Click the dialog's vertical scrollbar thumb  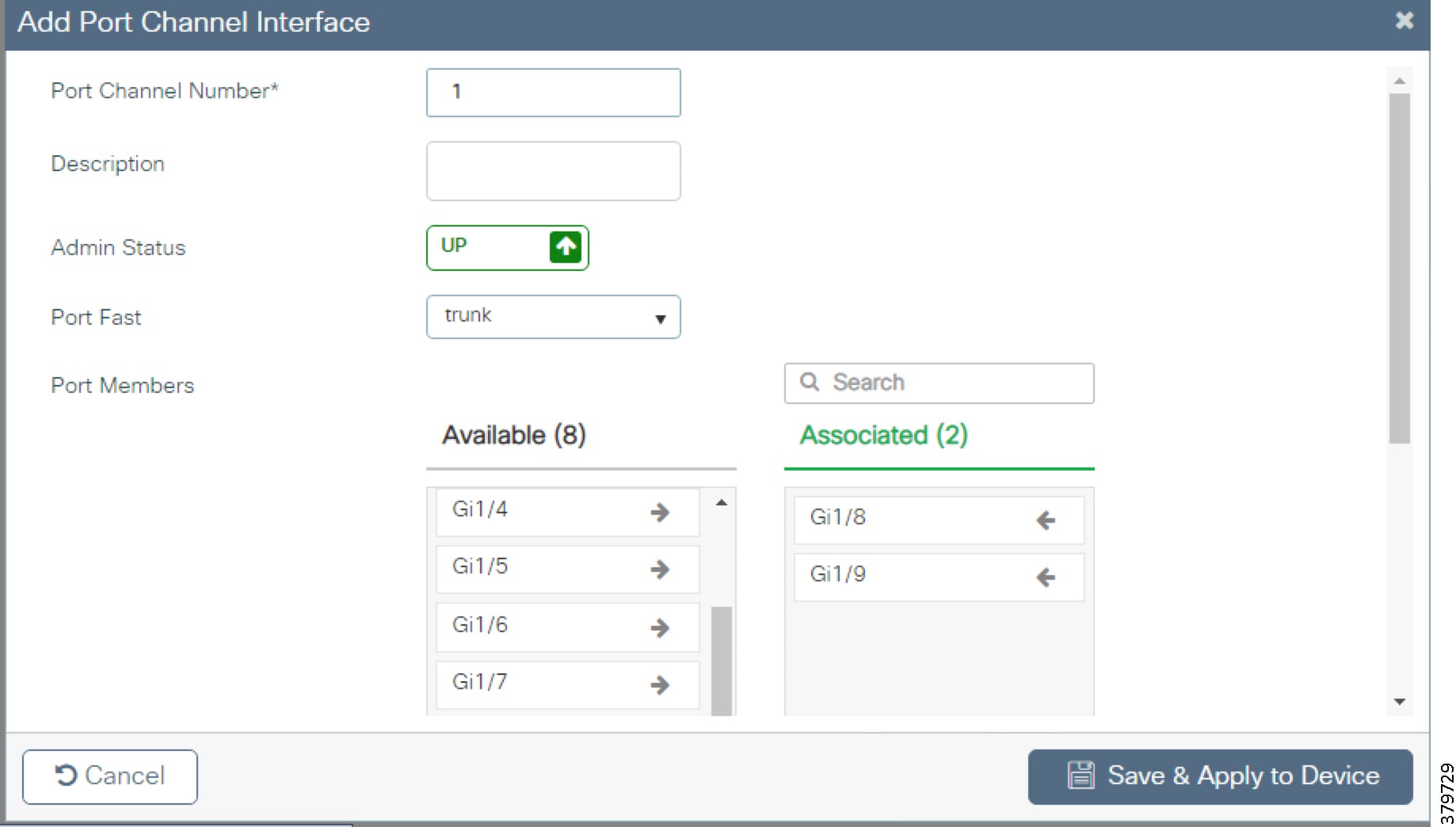pos(1400,269)
